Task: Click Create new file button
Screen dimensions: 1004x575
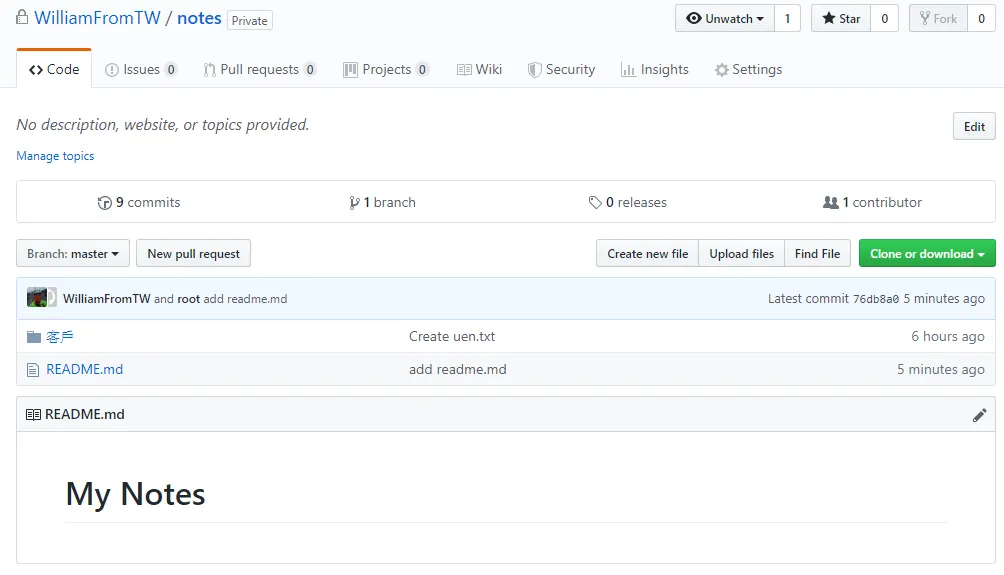Action: (647, 254)
